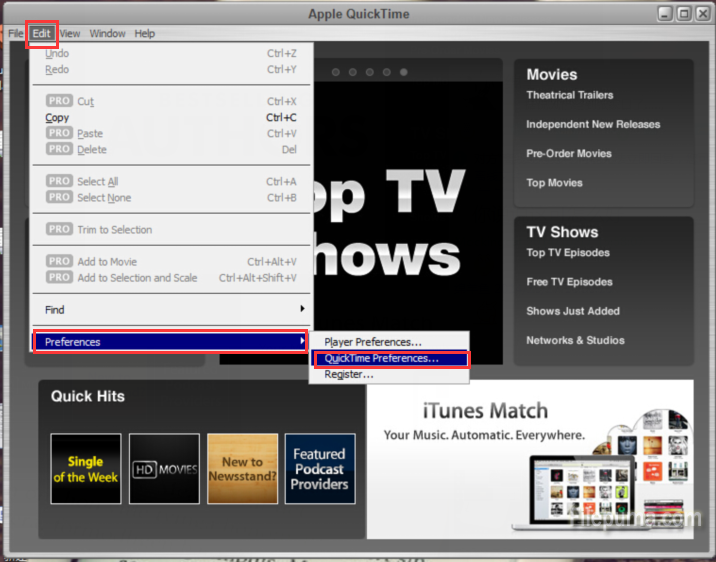This screenshot has width=716, height=562.
Task: Minimize the Apple QuickTime window
Action: pyautogui.click(x=666, y=13)
